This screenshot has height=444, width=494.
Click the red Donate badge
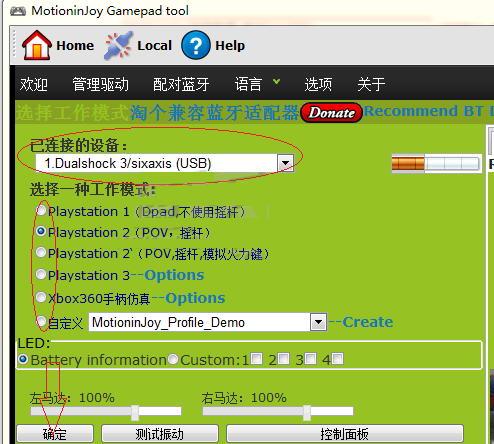331,113
